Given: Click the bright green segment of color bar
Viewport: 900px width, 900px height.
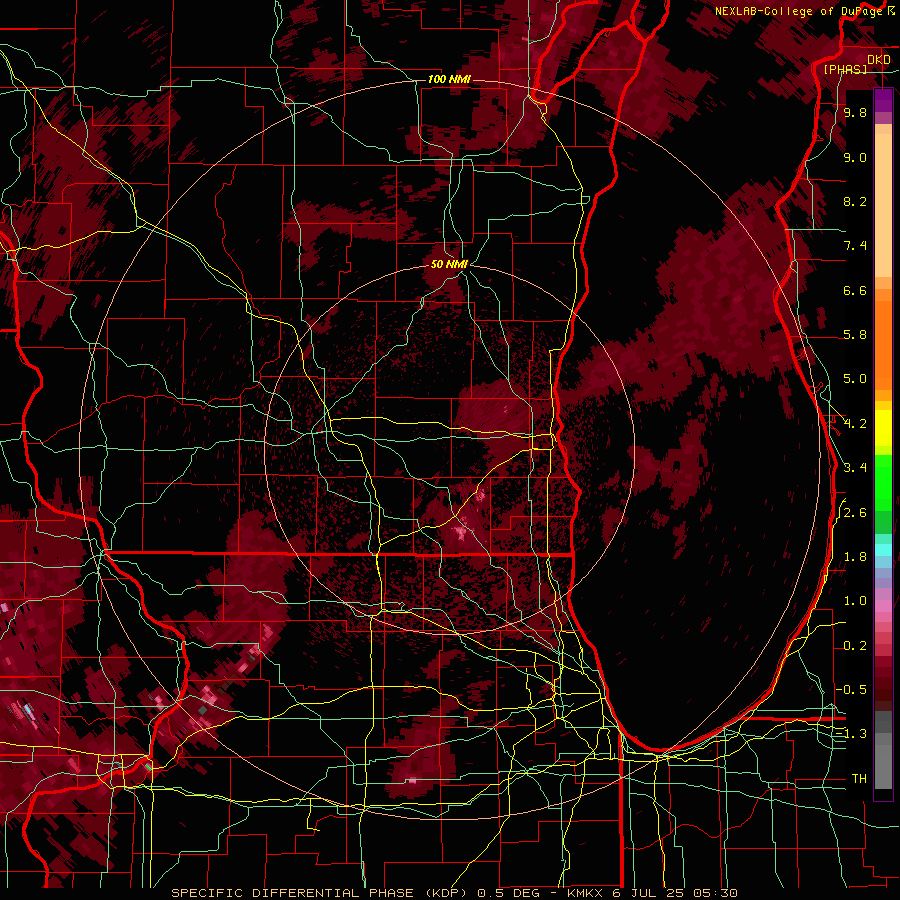Looking at the screenshot, I should coord(883,484).
